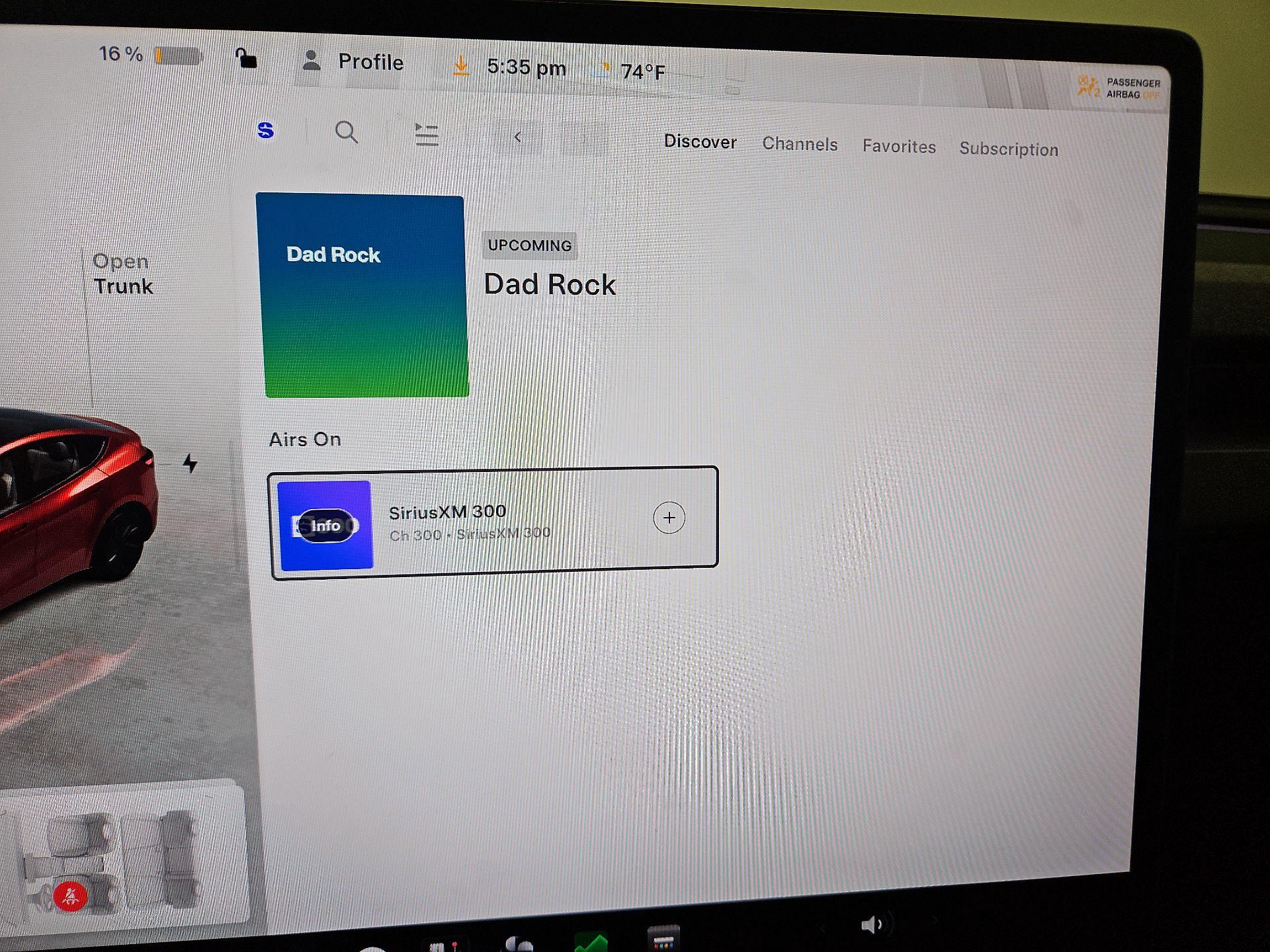This screenshot has width=1270, height=952.
Task: Open the media search magnifier
Action: [346, 132]
